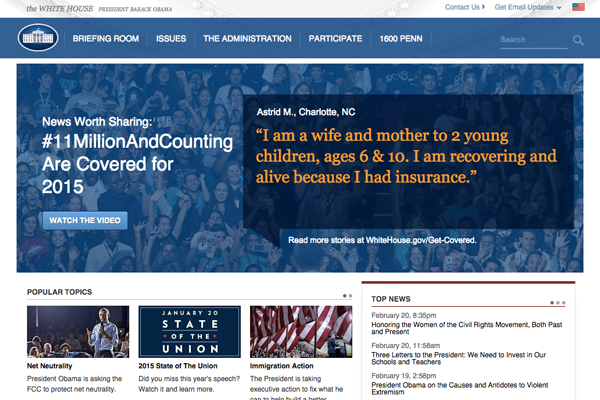Open Causes and Antidotes to Violent Extremism story
The height and width of the screenshot is (400, 600).
460,389
